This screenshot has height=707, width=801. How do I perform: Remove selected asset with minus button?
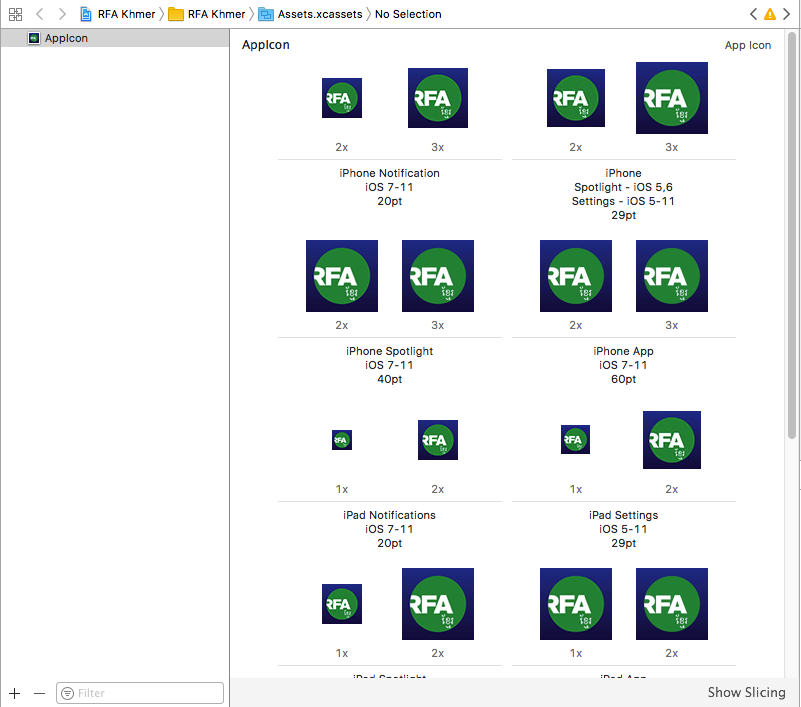[39, 693]
